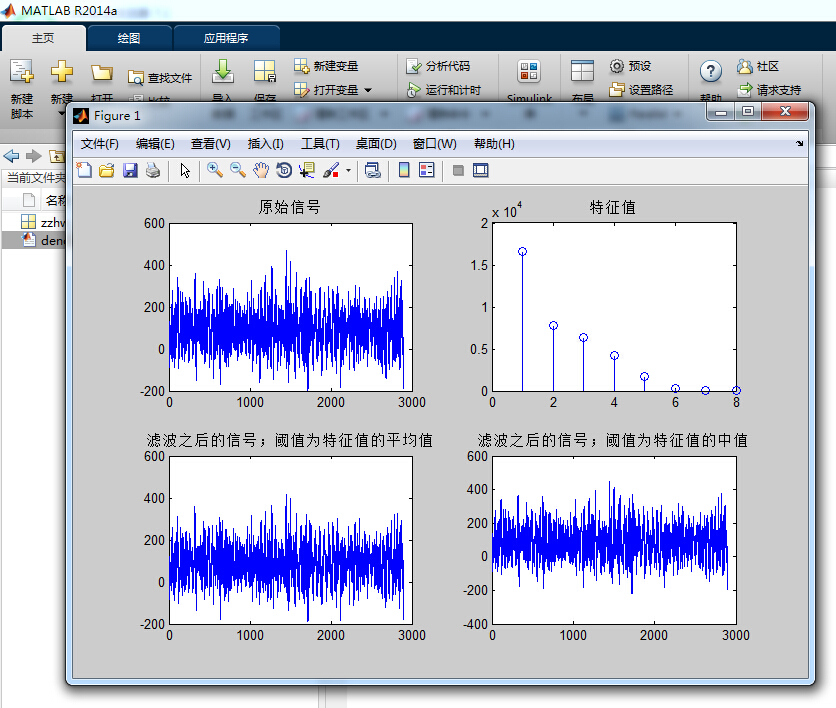Open the 文件(F) menu in Figure 1

[x=100, y=144]
